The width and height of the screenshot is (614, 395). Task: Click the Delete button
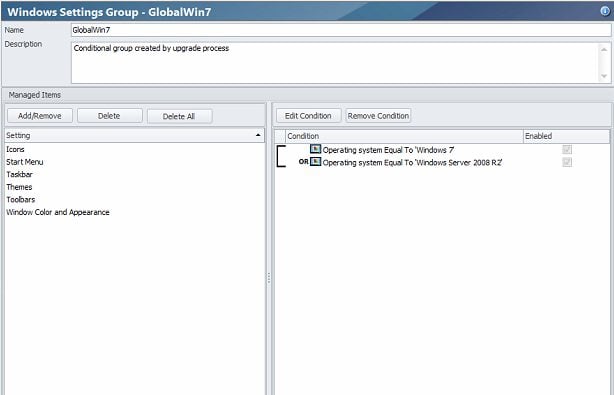109,116
